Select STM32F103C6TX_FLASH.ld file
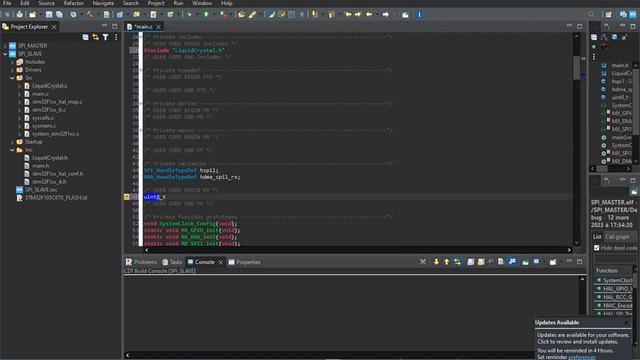The image size is (640, 360). coord(56,198)
